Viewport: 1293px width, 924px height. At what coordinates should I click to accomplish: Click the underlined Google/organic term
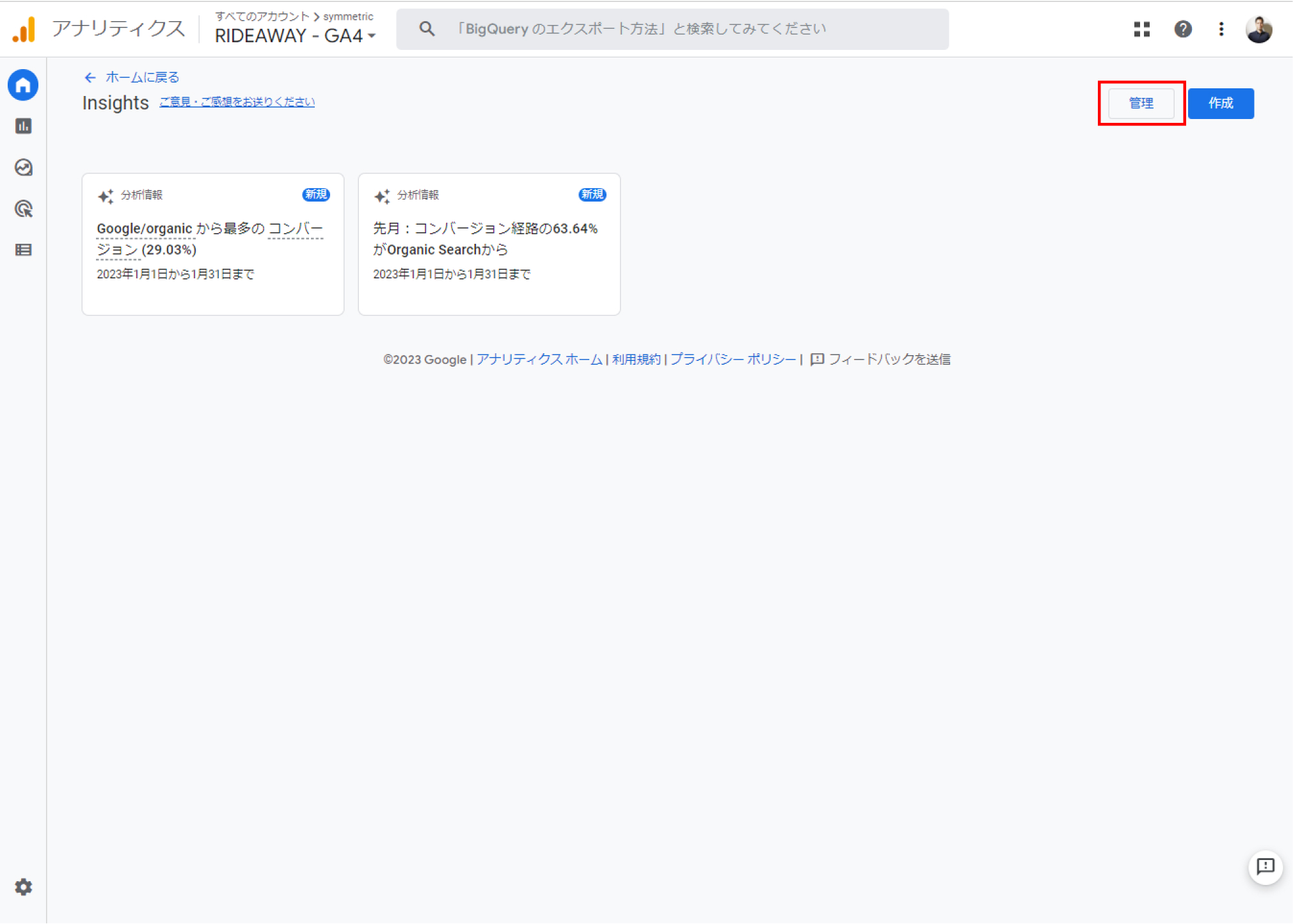pyautogui.click(x=145, y=229)
